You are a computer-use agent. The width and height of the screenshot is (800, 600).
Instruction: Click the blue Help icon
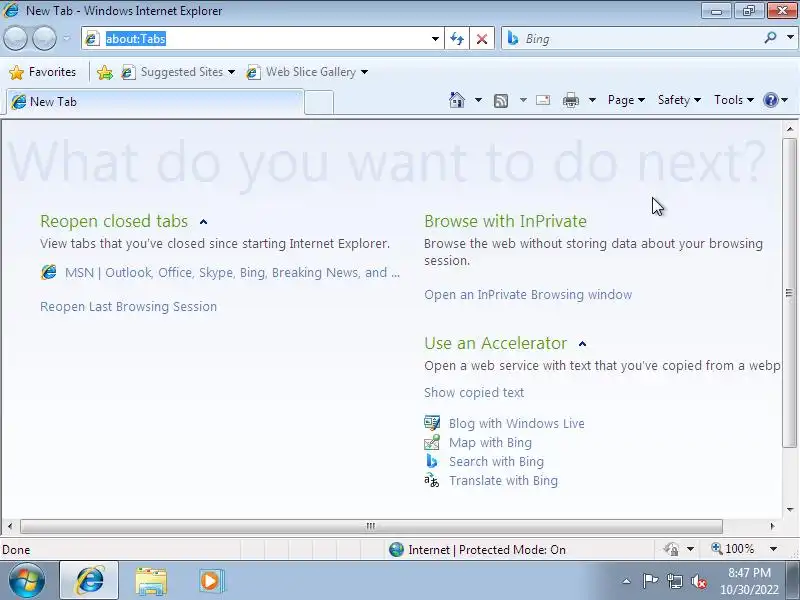coord(770,100)
